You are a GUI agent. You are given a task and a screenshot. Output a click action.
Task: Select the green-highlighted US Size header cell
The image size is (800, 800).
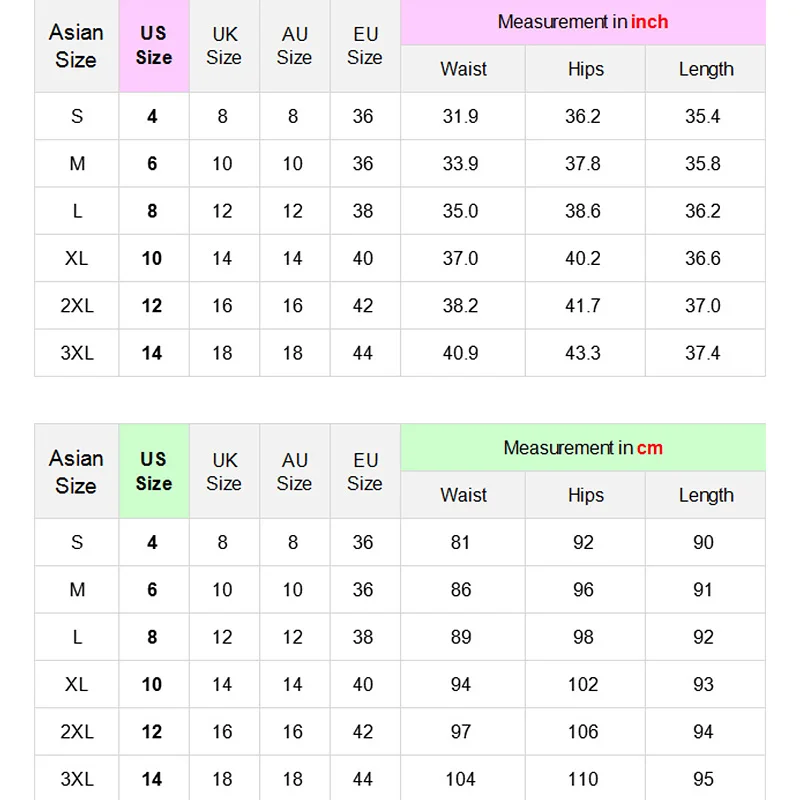[153, 471]
